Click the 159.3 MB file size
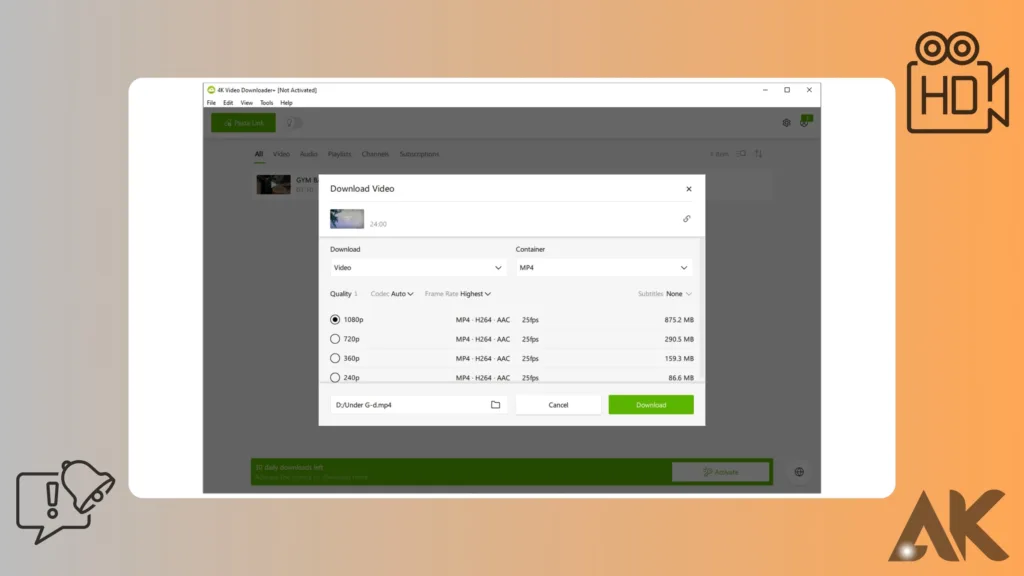Image resolution: width=1024 pixels, height=576 pixels. [x=679, y=359]
